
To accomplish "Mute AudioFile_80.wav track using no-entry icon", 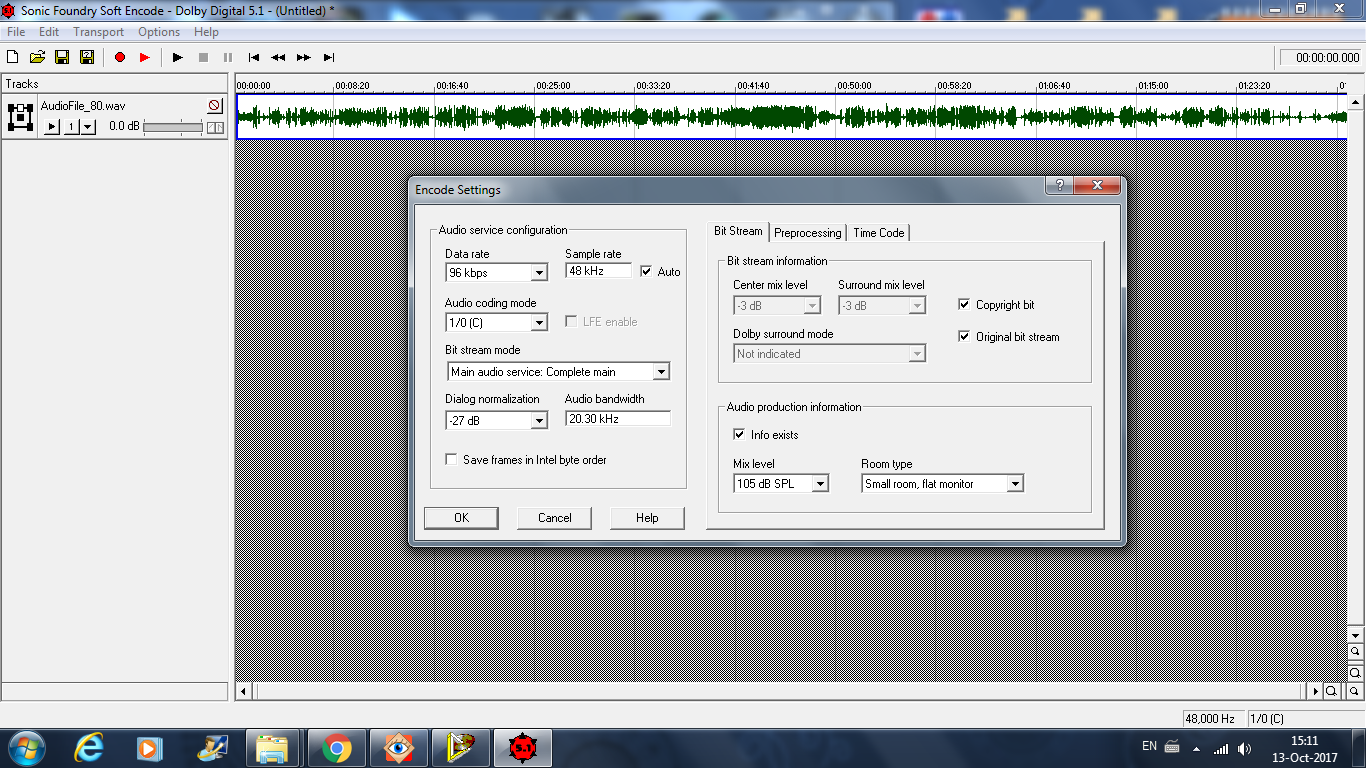I will pyautogui.click(x=215, y=106).
